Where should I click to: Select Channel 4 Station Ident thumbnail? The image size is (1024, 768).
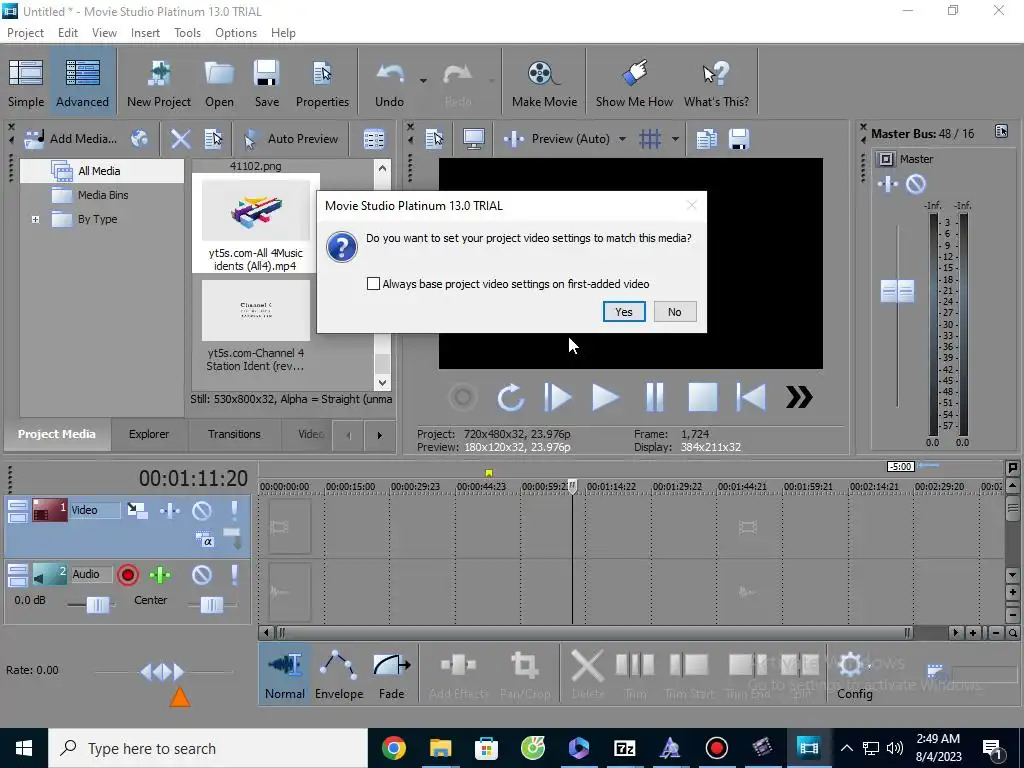click(x=255, y=311)
